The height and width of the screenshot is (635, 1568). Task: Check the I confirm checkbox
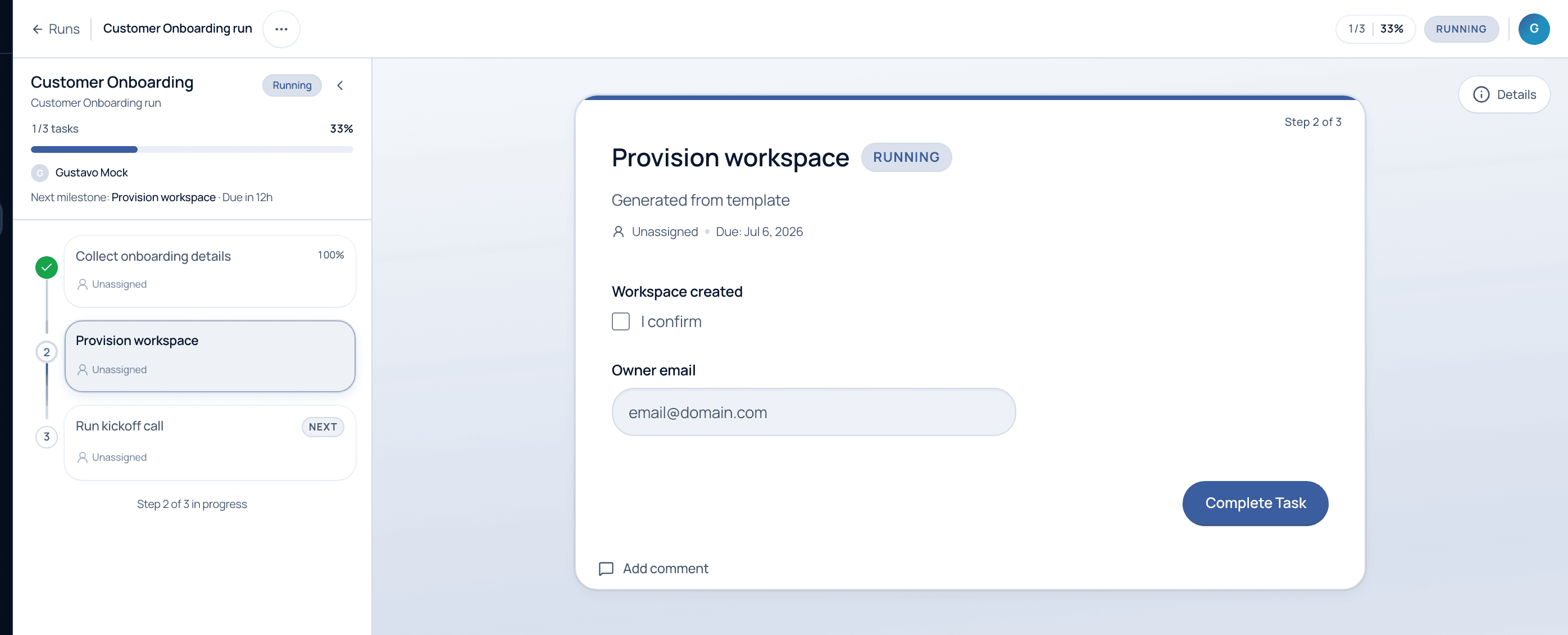[x=620, y=321]
